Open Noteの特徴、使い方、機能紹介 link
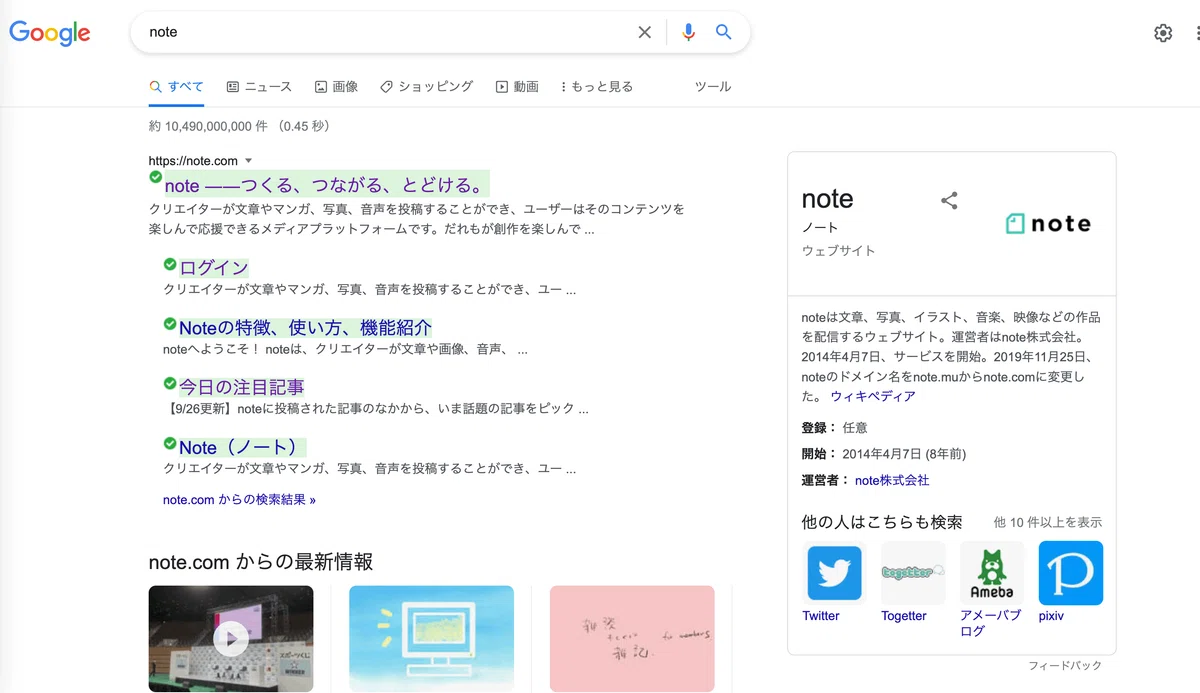The height and width of the screenshot is (693, 1200). click(306, 328)
